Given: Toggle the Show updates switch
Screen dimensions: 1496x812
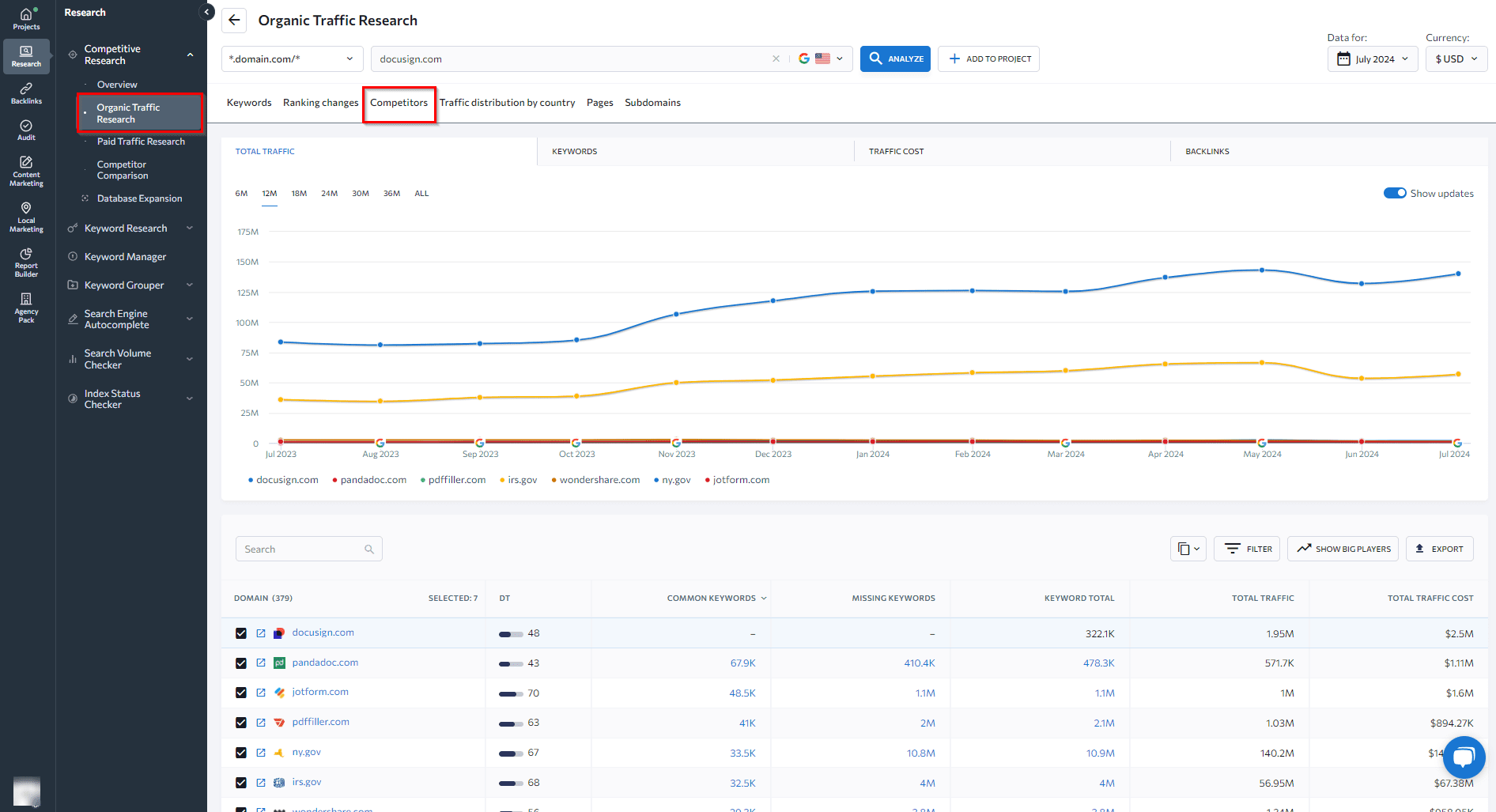Looking at the screenshot, I should pyautogui.click(x=1395, y=193).
